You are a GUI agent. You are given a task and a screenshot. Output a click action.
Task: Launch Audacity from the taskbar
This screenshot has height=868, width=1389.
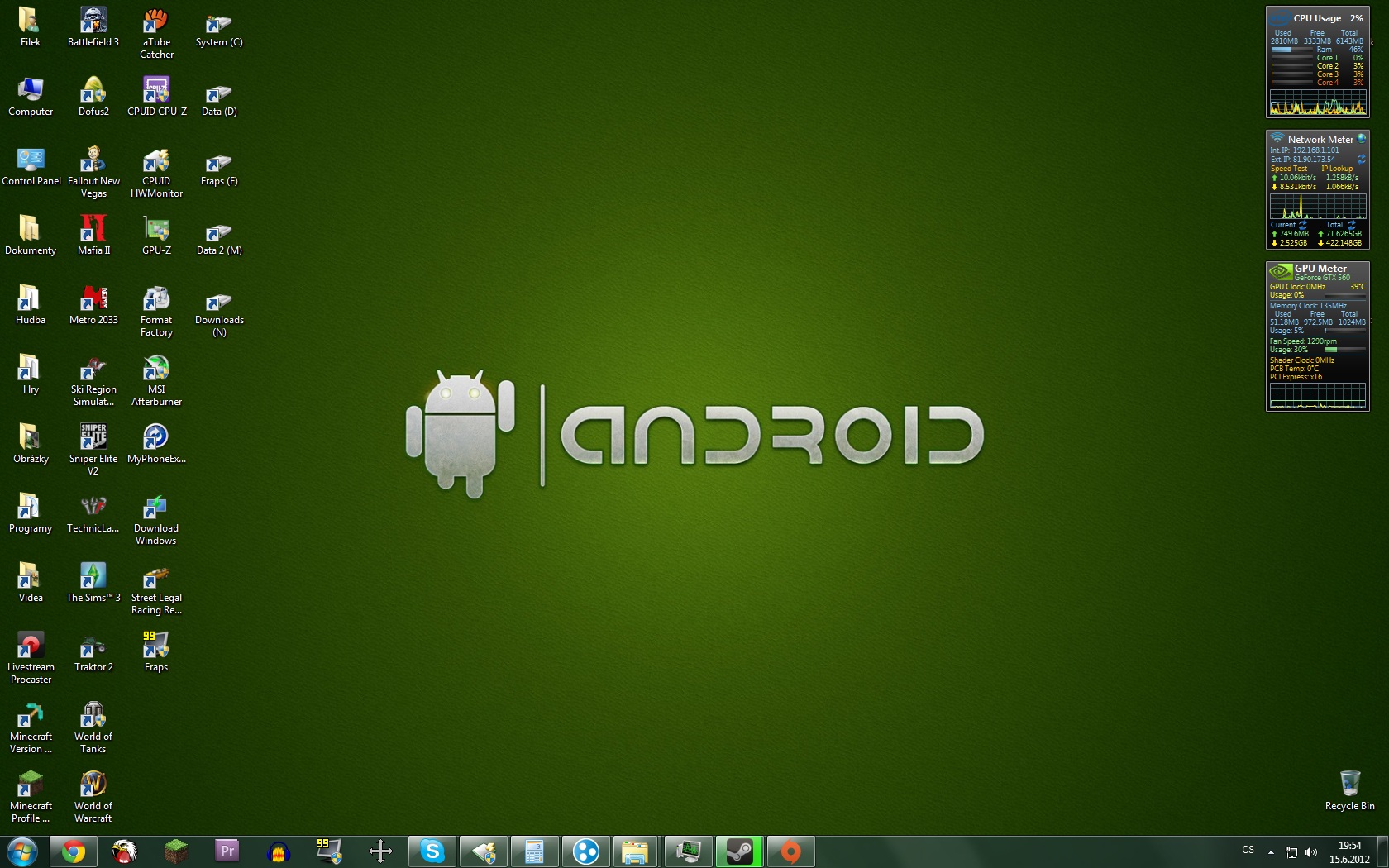[279, 851]
